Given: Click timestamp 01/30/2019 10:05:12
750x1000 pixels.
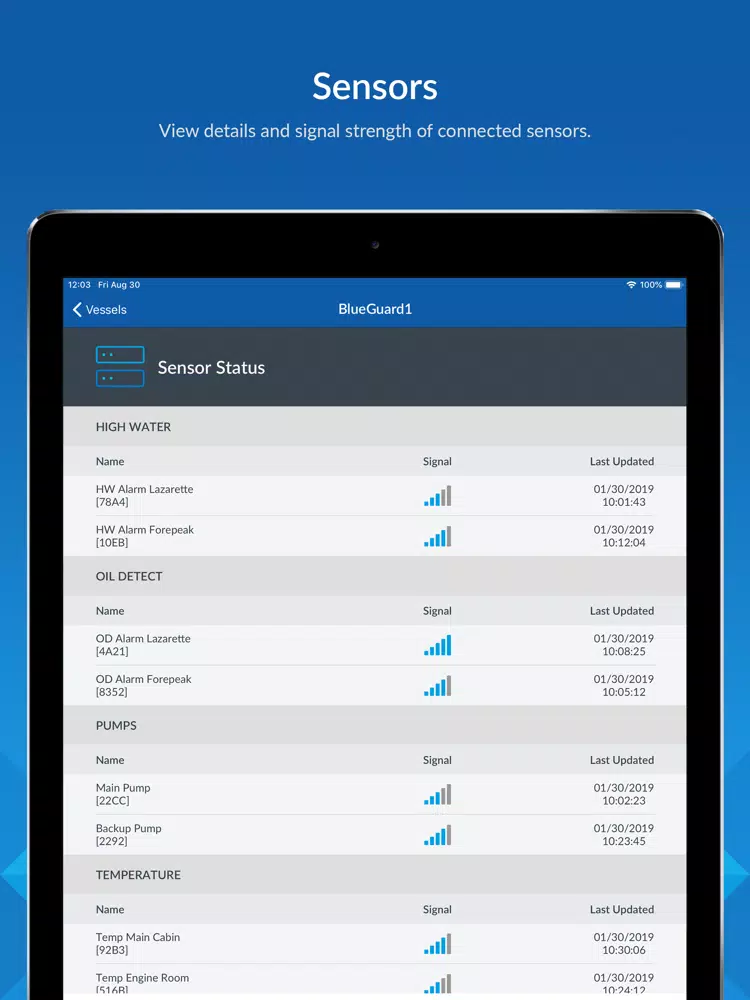Looking at the screenshot, I should click(624, 686).
